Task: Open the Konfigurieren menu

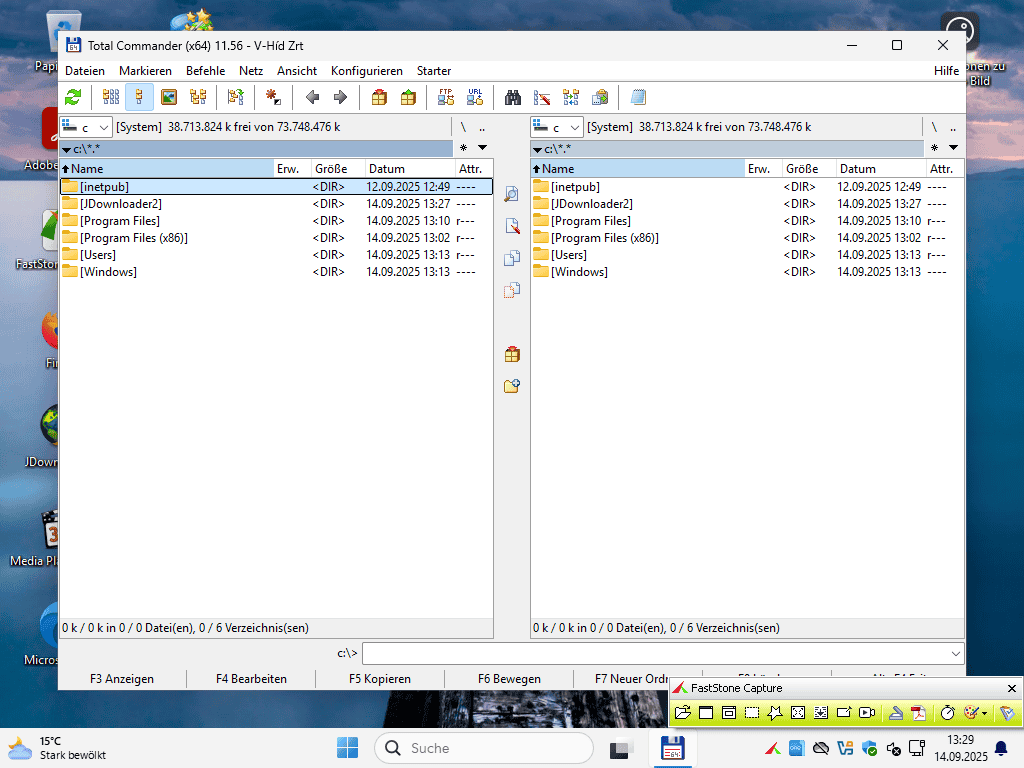Action: click(366, 71)
